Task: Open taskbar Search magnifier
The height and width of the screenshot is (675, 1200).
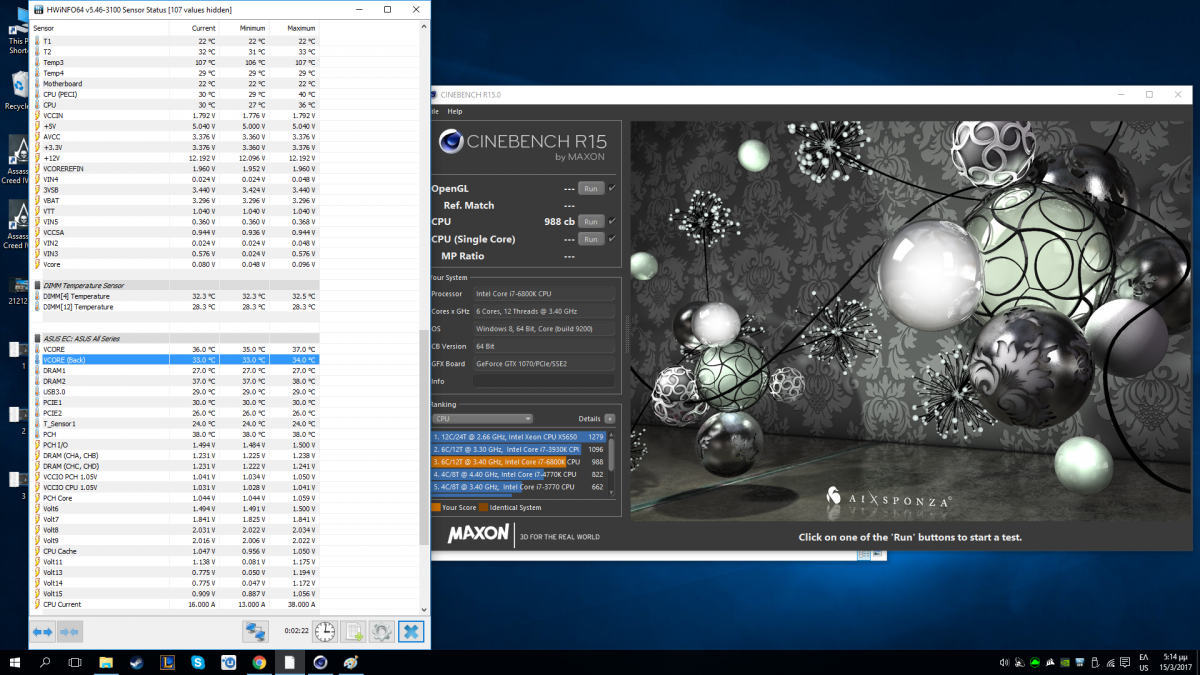Action: pos(45,662)
